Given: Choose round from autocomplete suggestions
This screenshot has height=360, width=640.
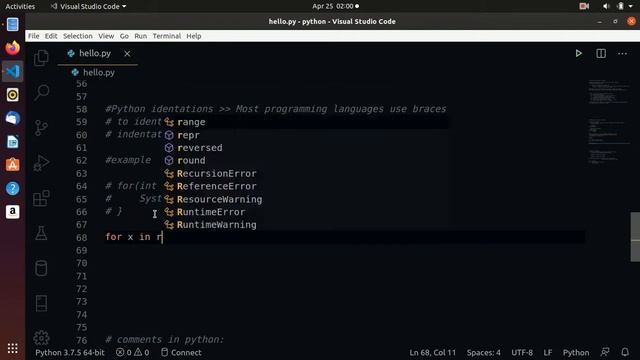Looking at the screenshot, I should [305, 160].
